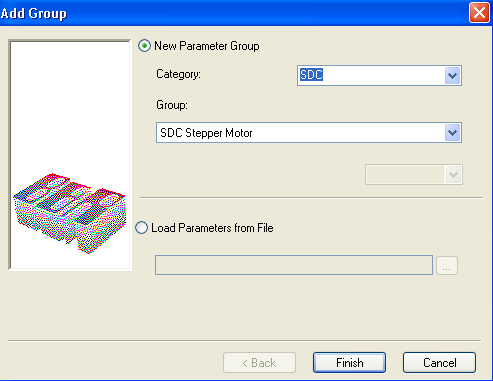
Task: Expand the Category dropdown arrow
Action: pos(453,76)
